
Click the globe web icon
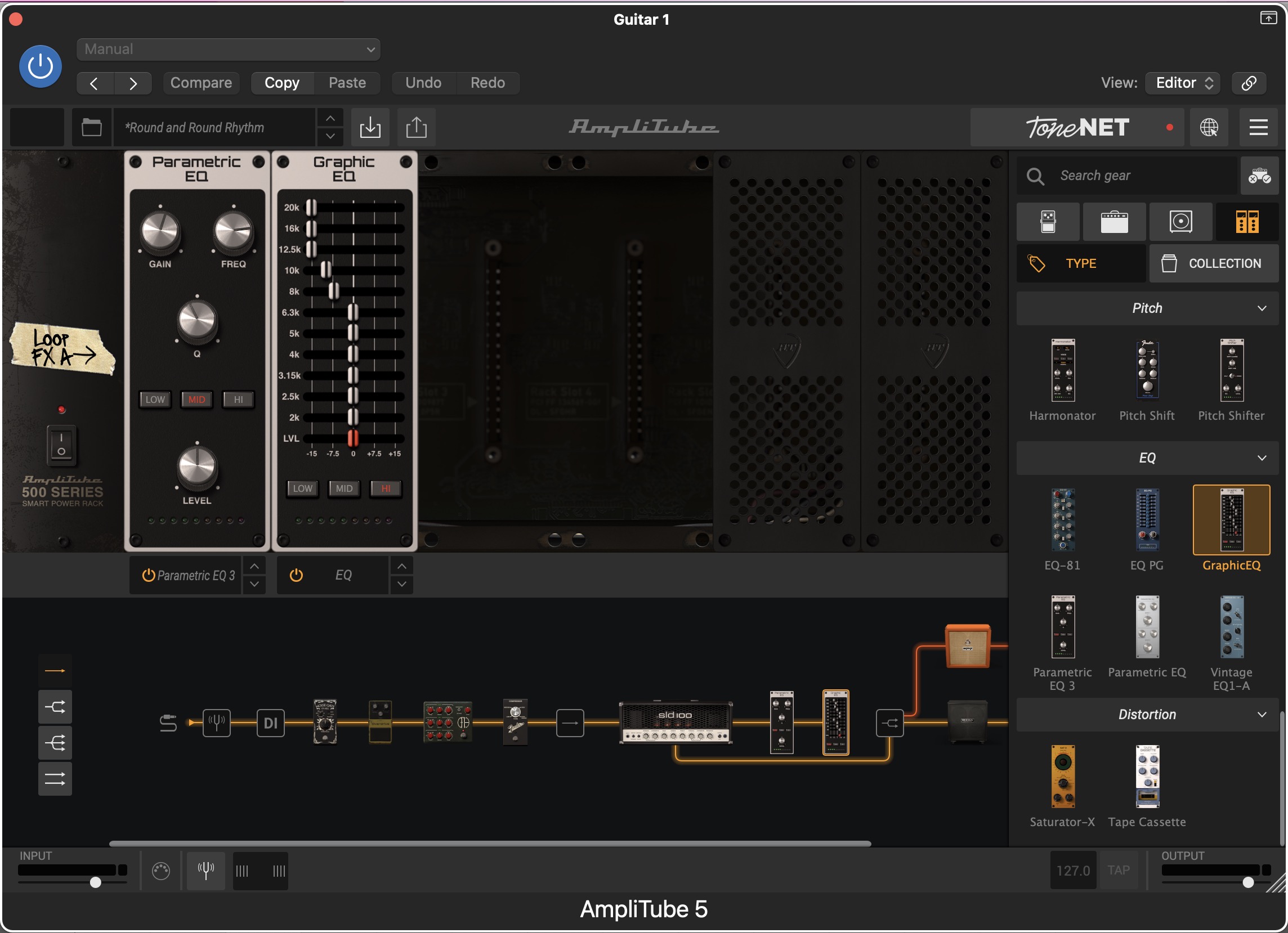click(x=1209, y=127)
